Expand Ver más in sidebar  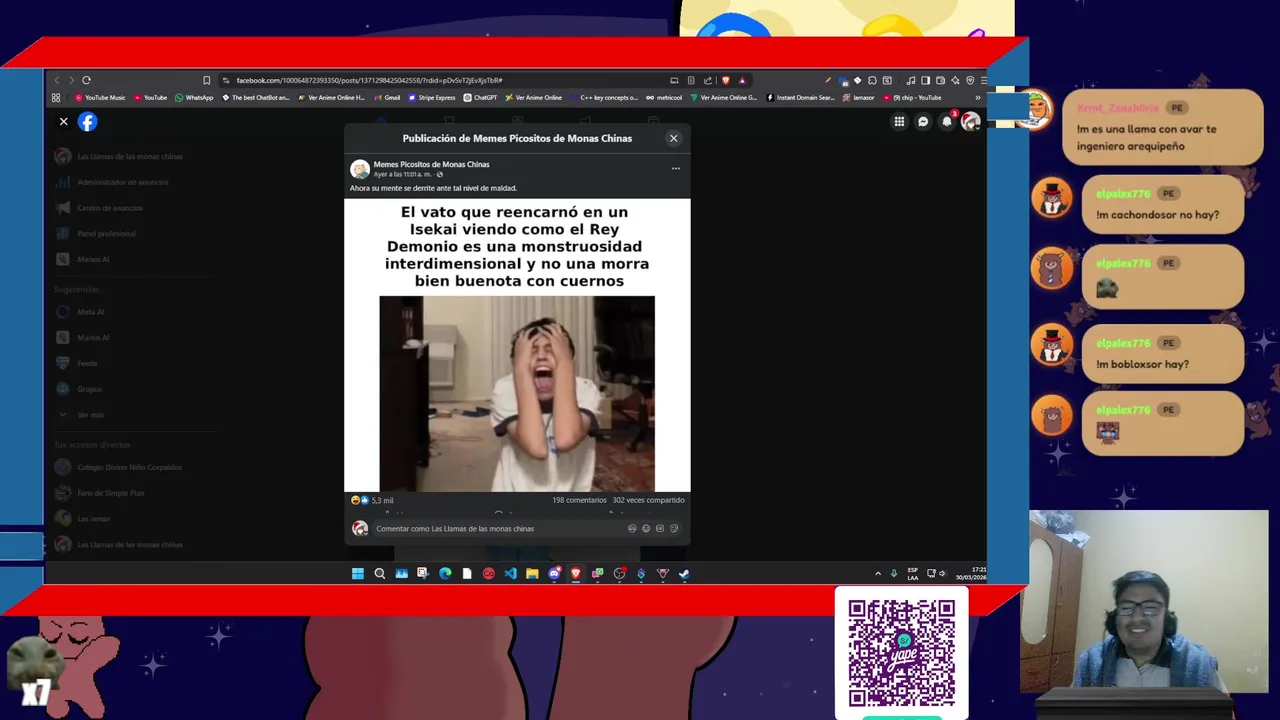coord(90,415)
